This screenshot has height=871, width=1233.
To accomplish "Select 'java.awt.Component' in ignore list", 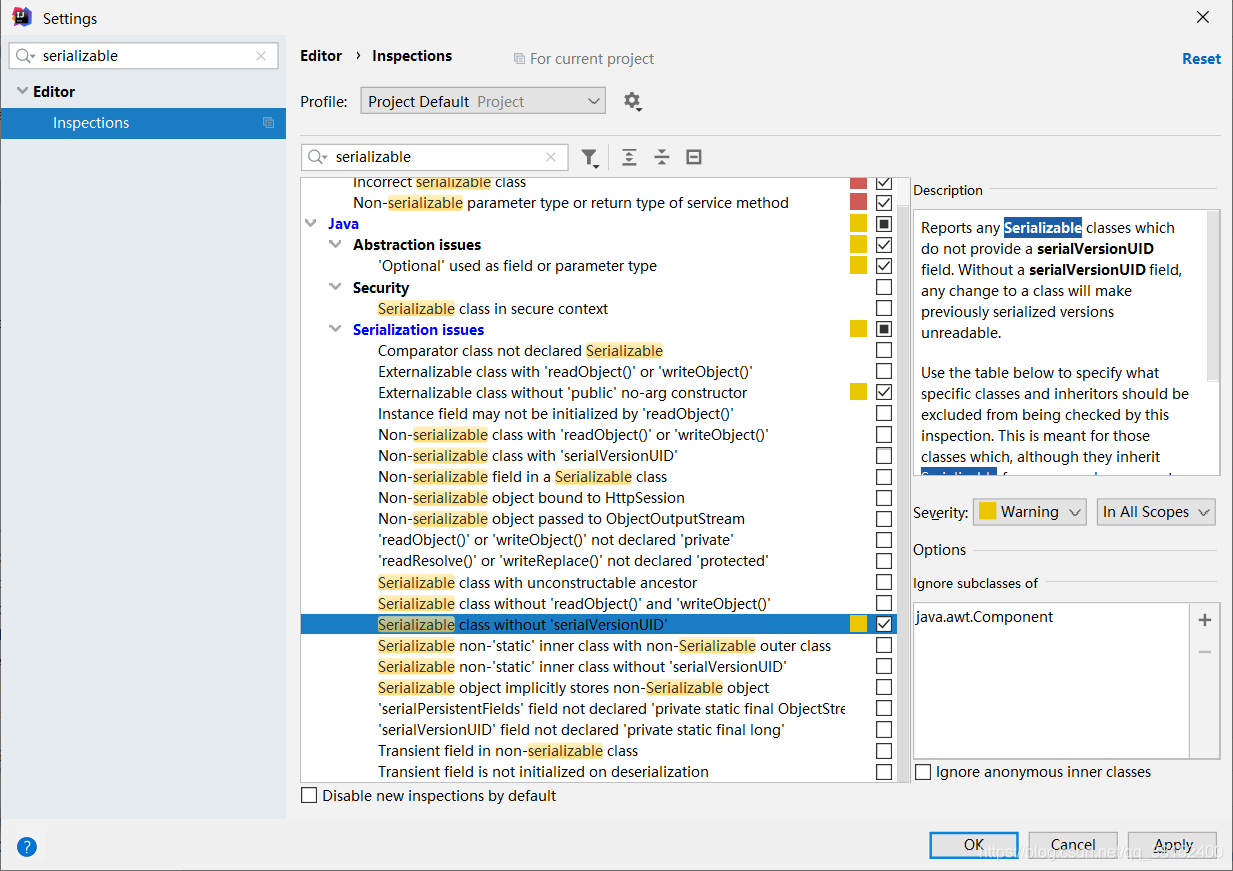I will (985, 617).
